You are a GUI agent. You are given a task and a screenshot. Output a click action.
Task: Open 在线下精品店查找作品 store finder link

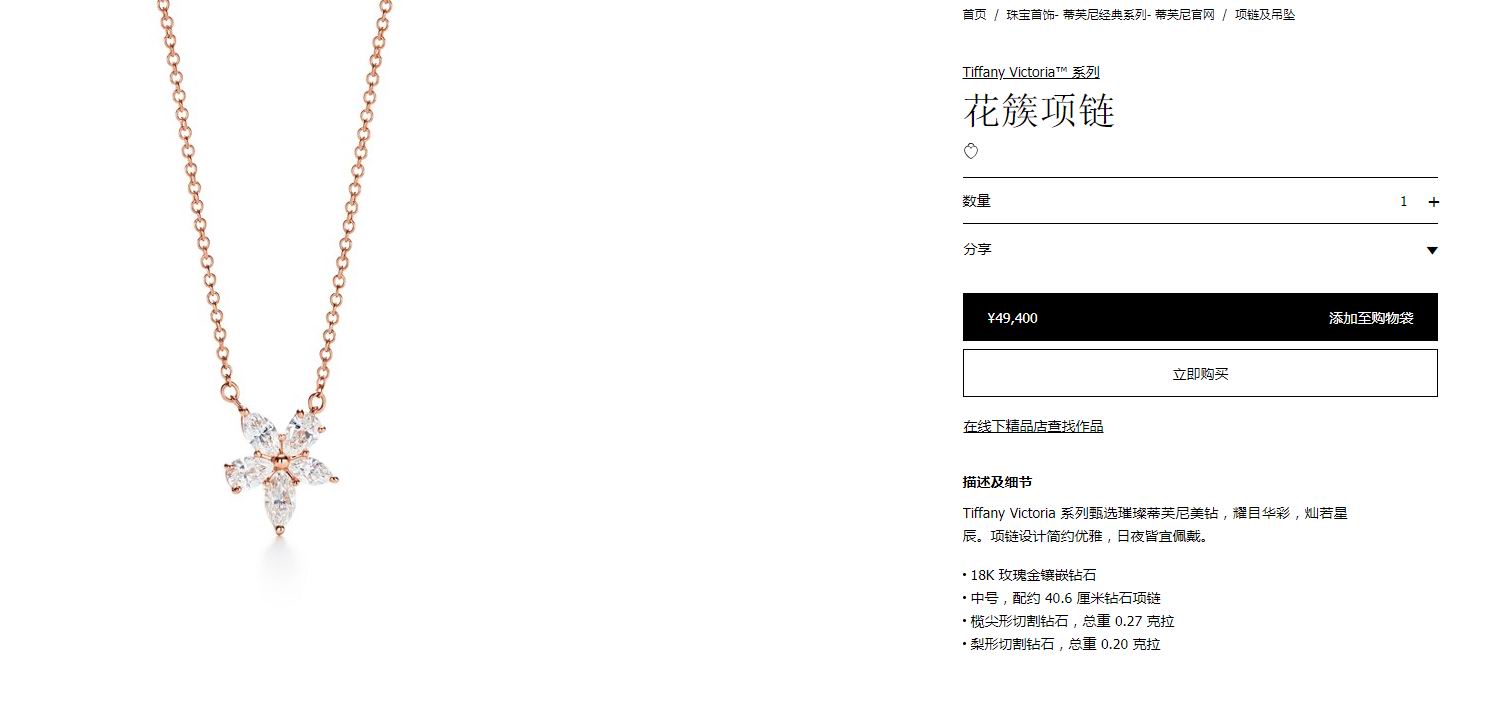[1033, 427]
